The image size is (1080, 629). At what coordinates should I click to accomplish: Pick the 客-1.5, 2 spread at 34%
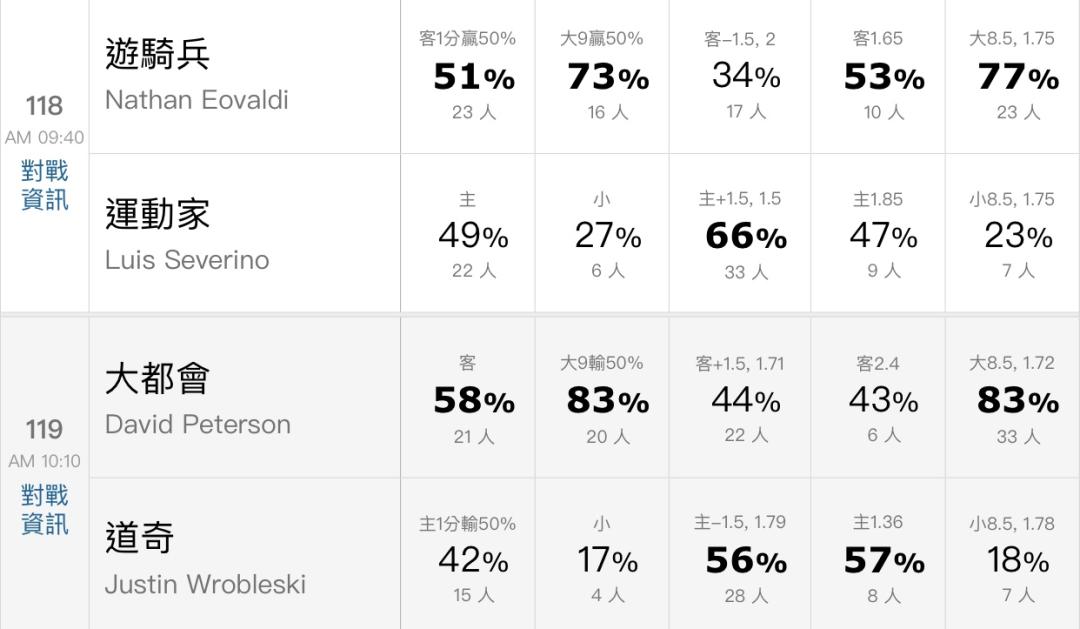740,76
